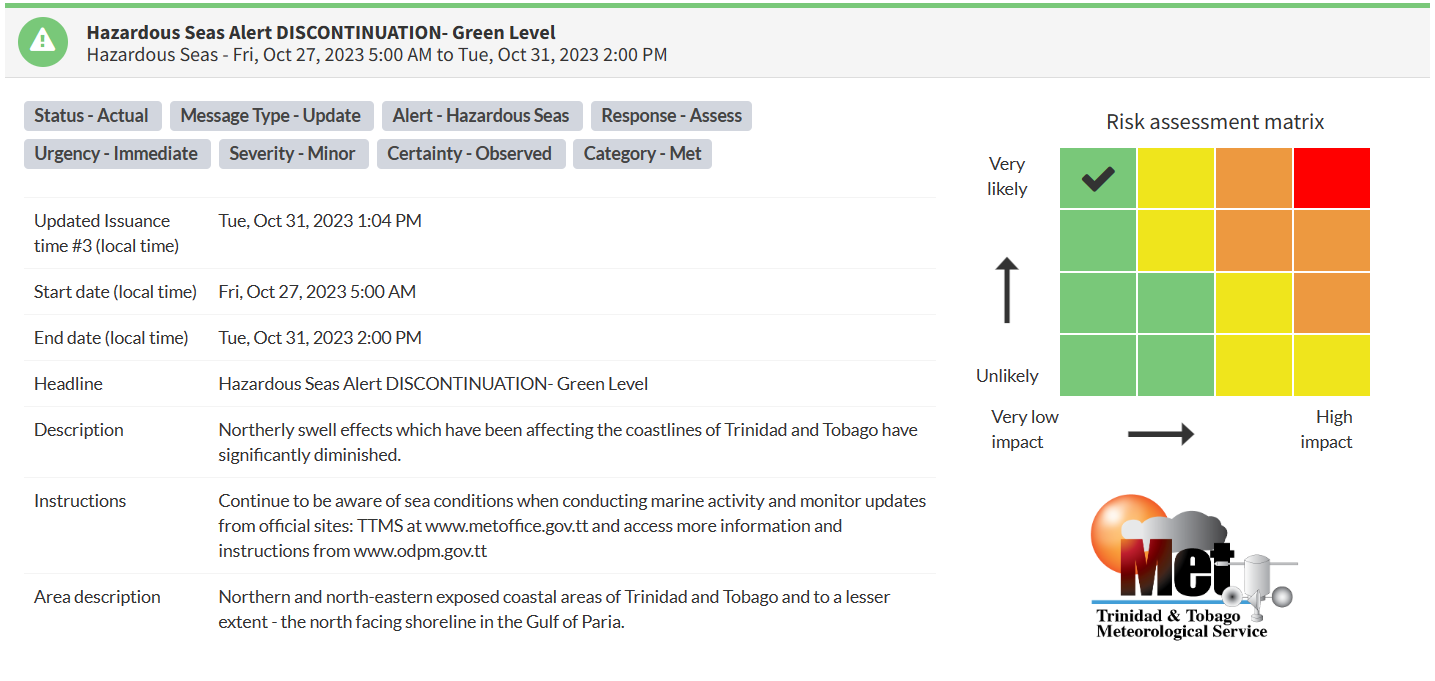The height and width of the screenshot is (681, 1435).
Task: Click the 'Instructions' row label
Action: click(80, 501)
